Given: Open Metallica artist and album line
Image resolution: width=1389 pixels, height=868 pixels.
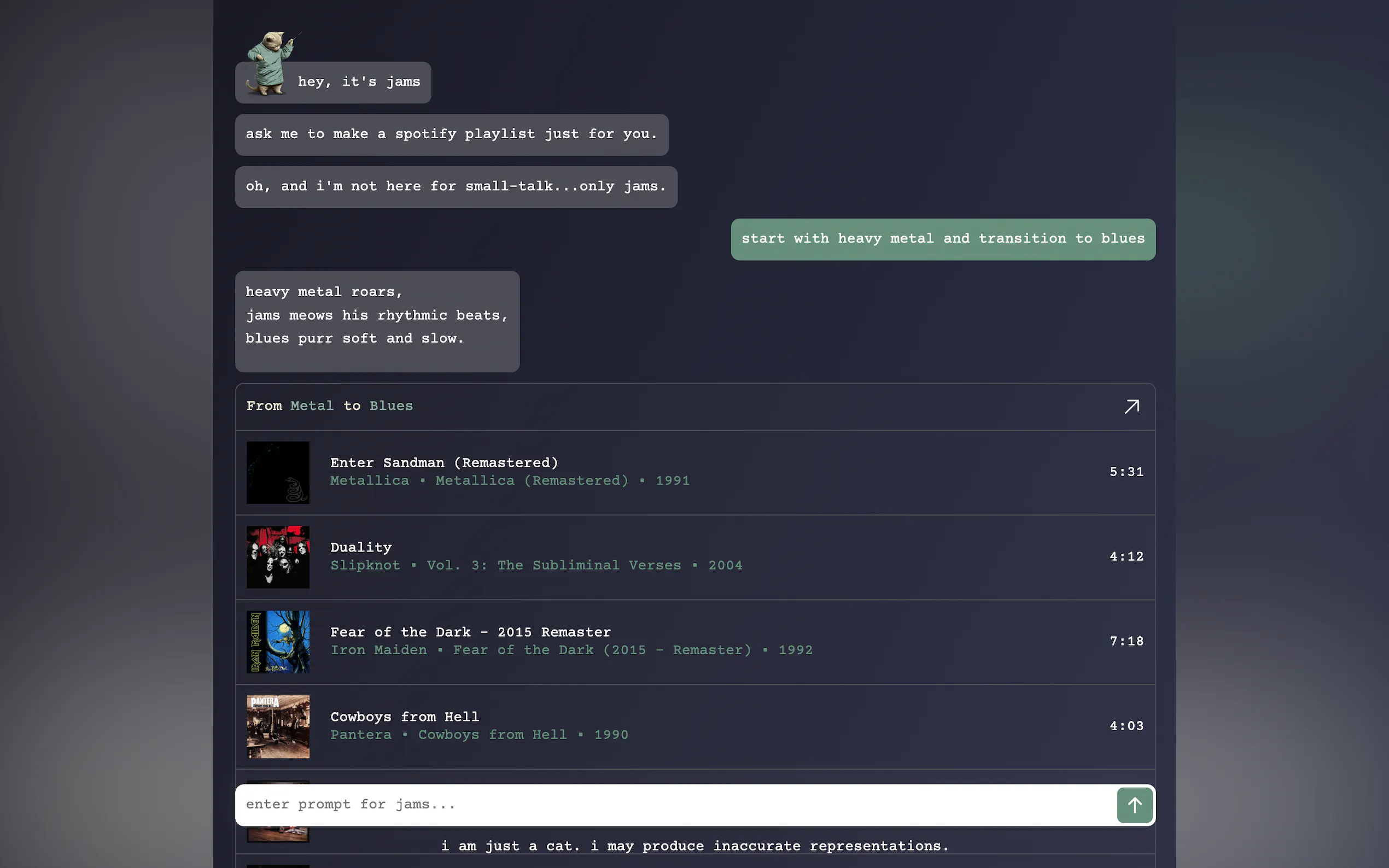Looking at the screenshot, I should (509, 480).
